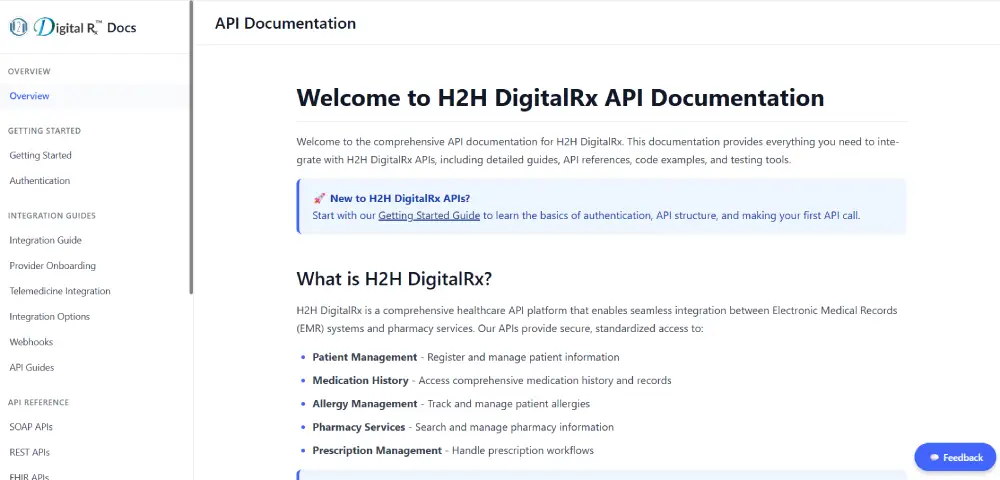
Task: Go to Authentication sidebar page
Action: (x=40, y=181)
